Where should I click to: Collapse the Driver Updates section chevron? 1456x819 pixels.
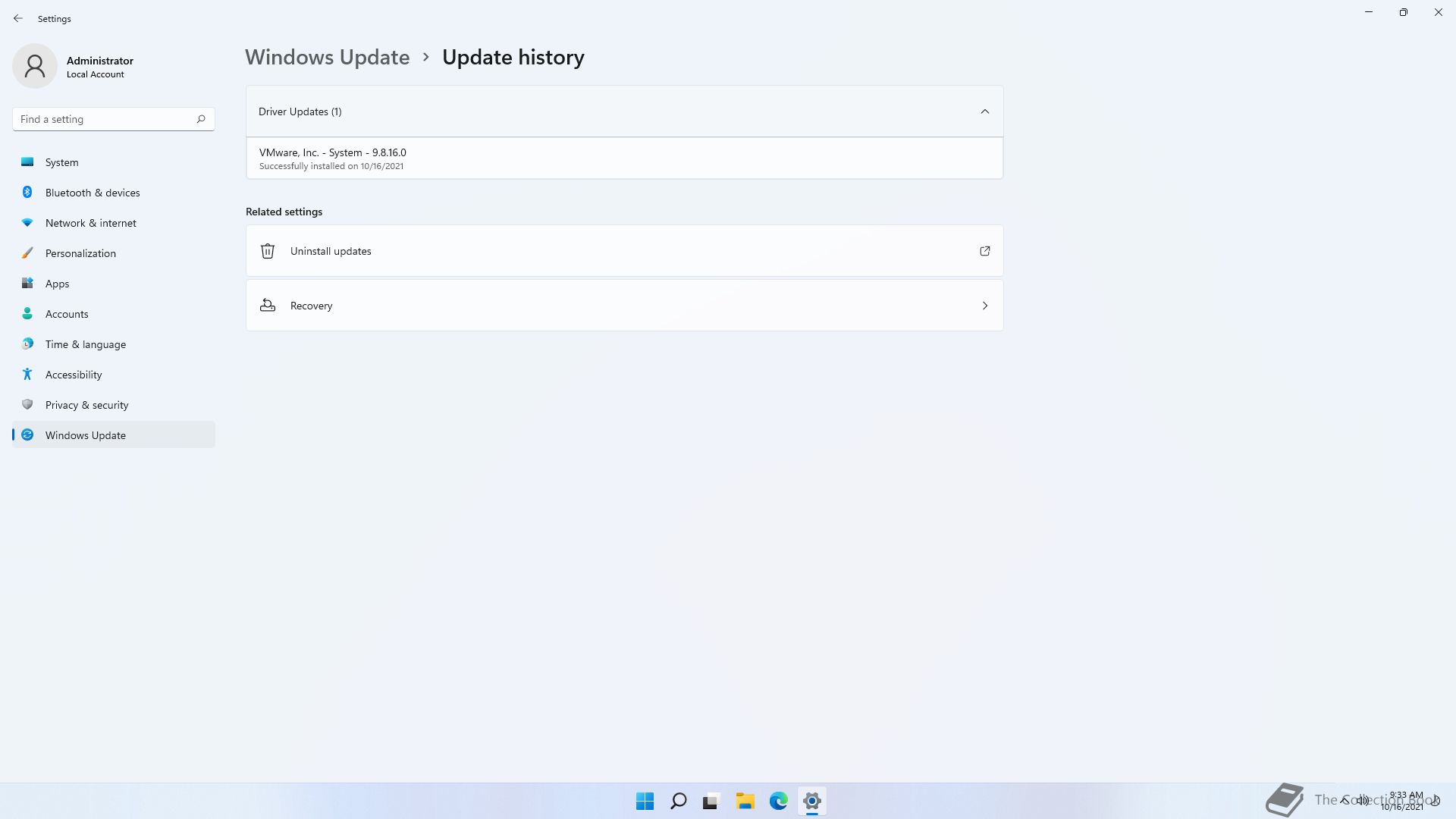coord(985,111)
